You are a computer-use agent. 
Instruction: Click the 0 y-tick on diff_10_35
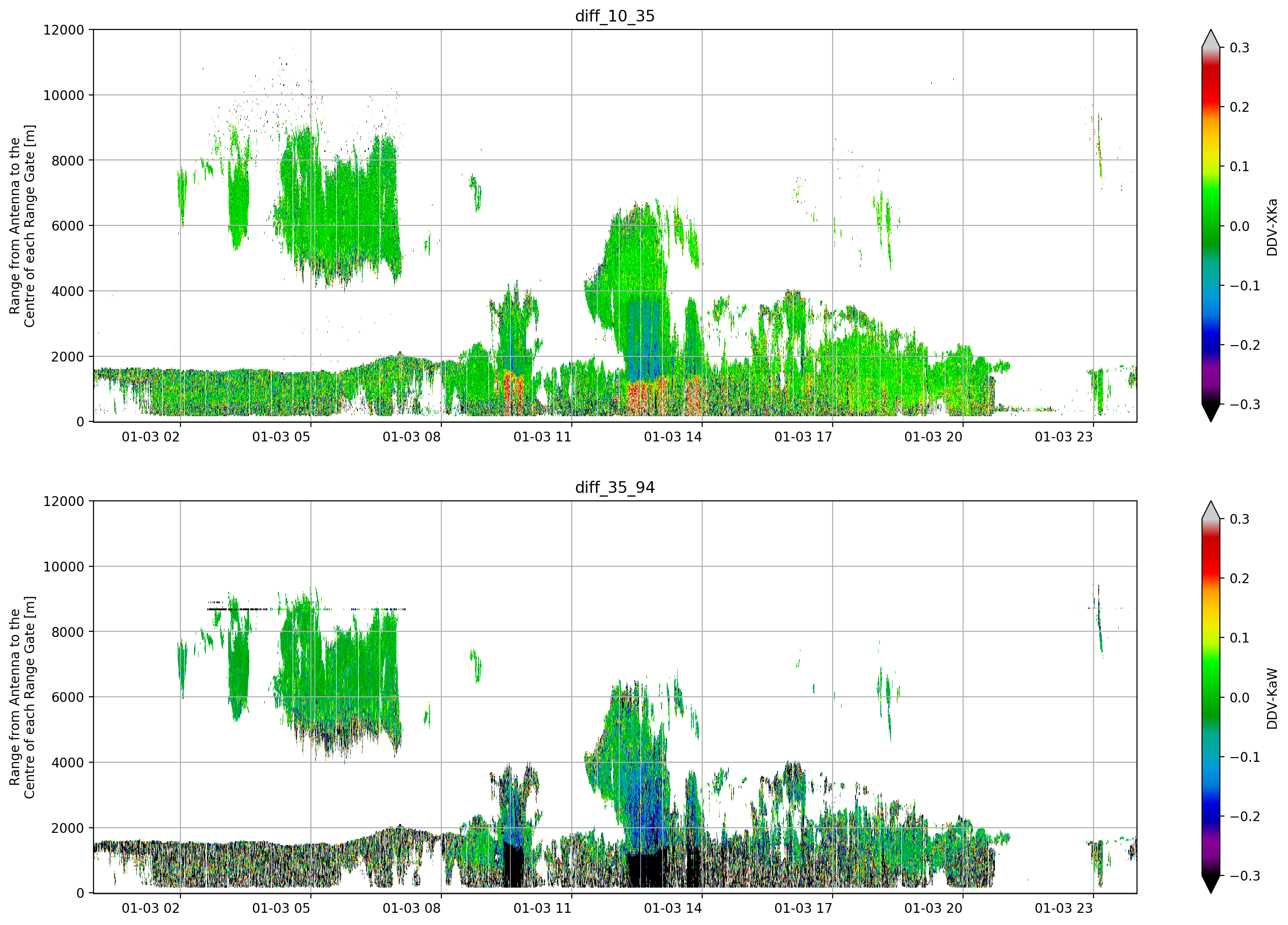coord(80,422)
